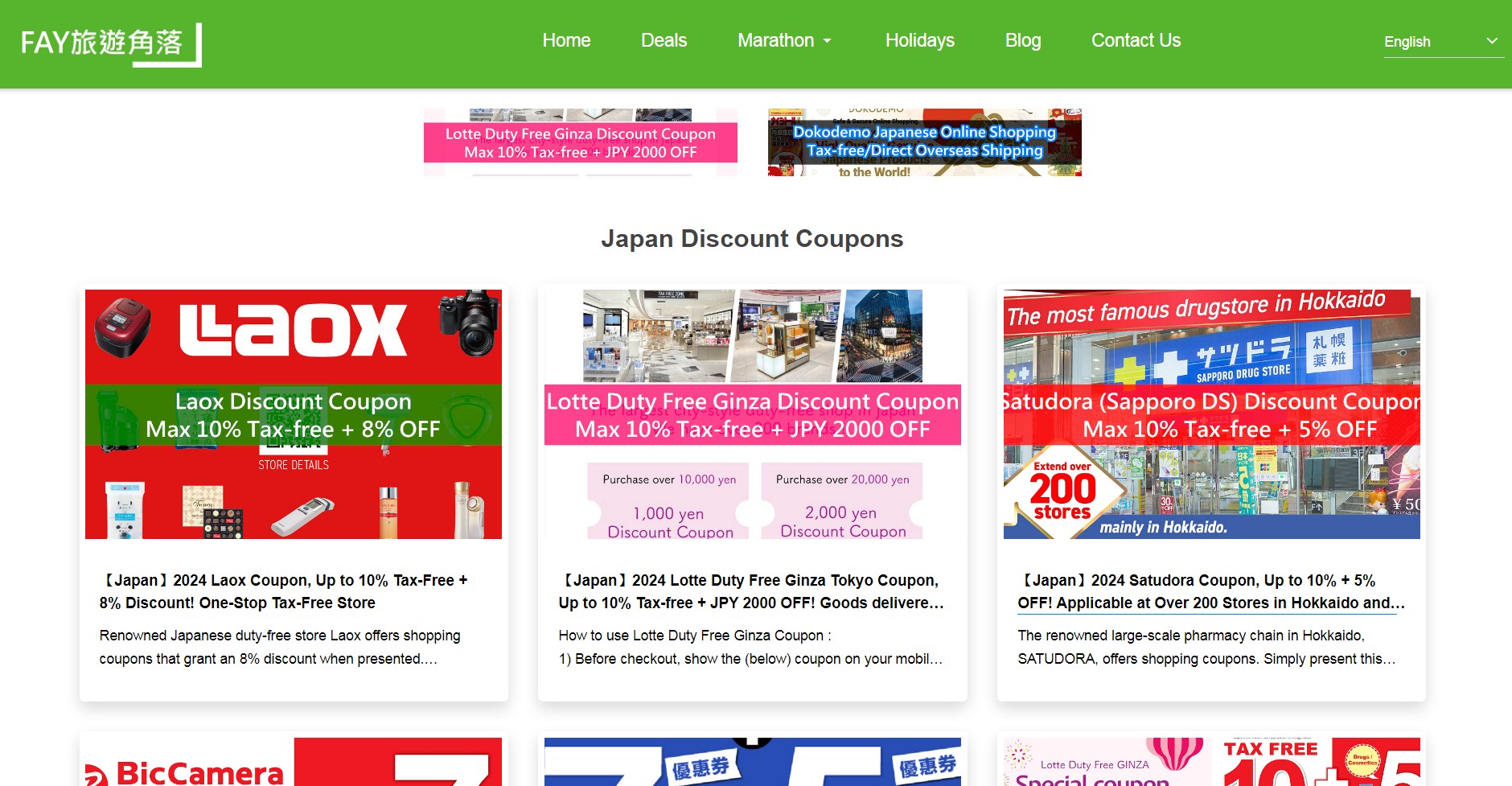
Task: Click the 2024 Lotte Duty Free Ginza Tokyo heading
Action: (750, 591)
